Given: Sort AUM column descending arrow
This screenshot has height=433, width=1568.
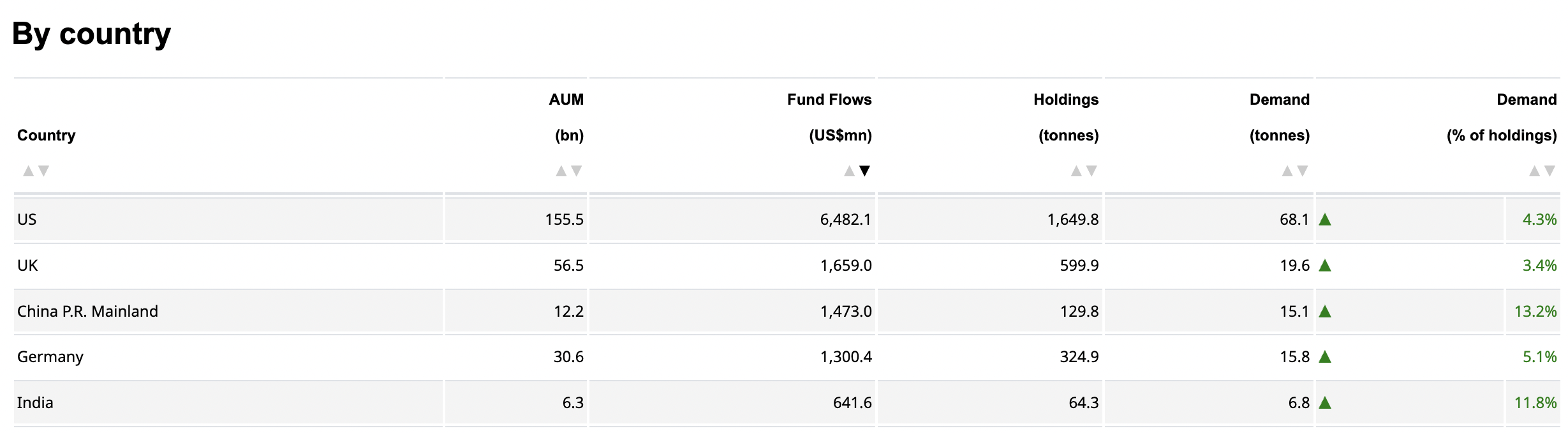Looking at the screenshot, I should pyautogui.click(x=576, y=171).
